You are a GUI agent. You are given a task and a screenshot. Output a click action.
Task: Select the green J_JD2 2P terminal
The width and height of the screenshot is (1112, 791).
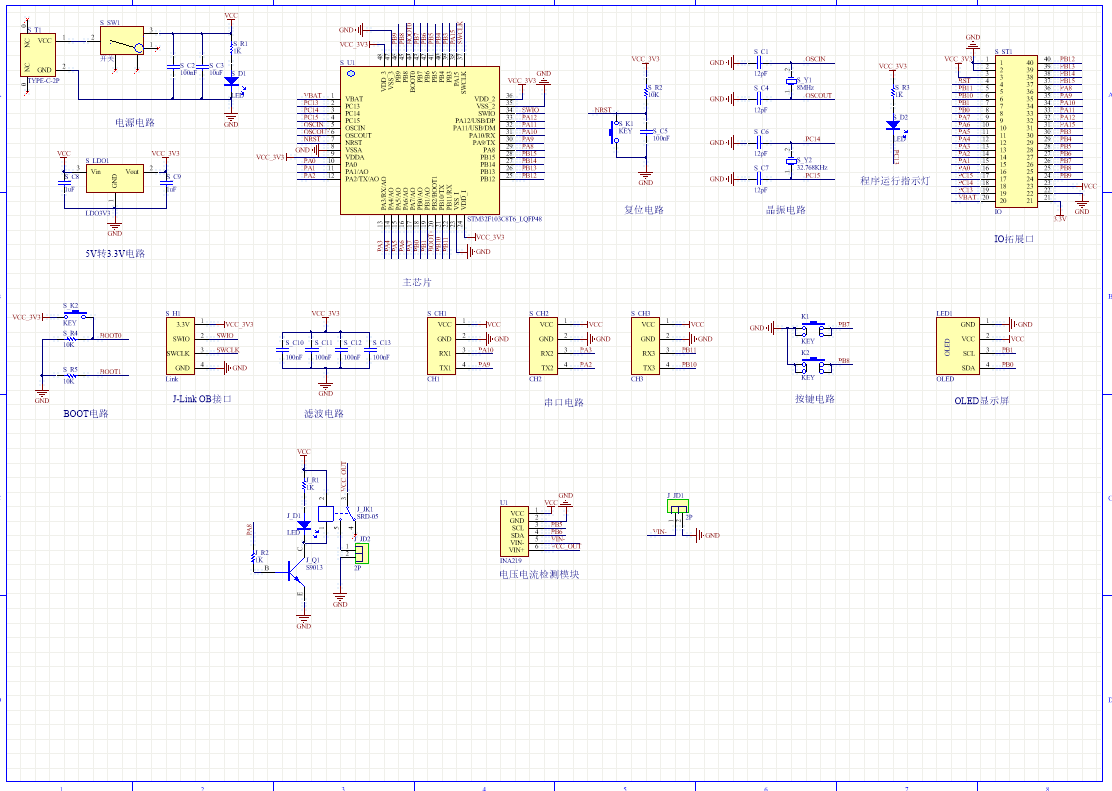click(x=362, y=553)
